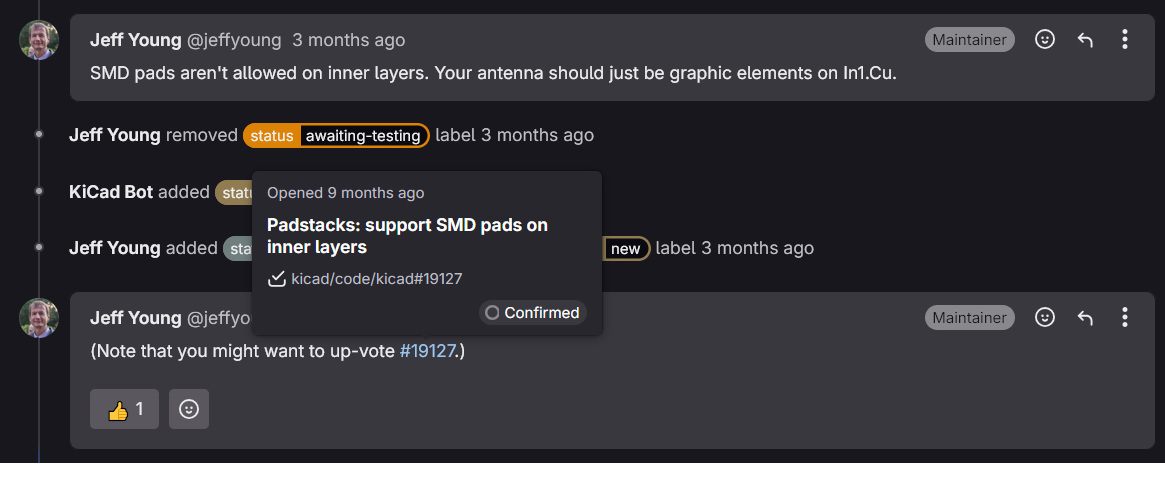Screen dimensions: 1165x487
Task: Reply to the up-vote #19127 comment
Action: coord(1086,317)
